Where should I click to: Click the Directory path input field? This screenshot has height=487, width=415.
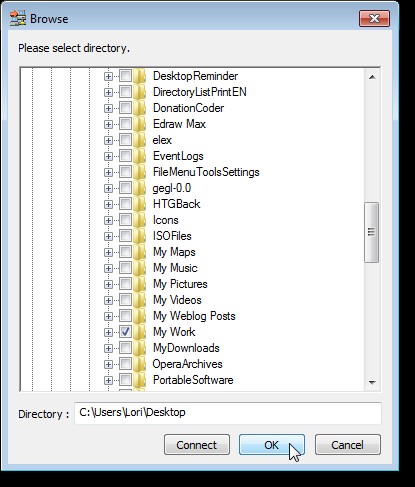(228, 413)
